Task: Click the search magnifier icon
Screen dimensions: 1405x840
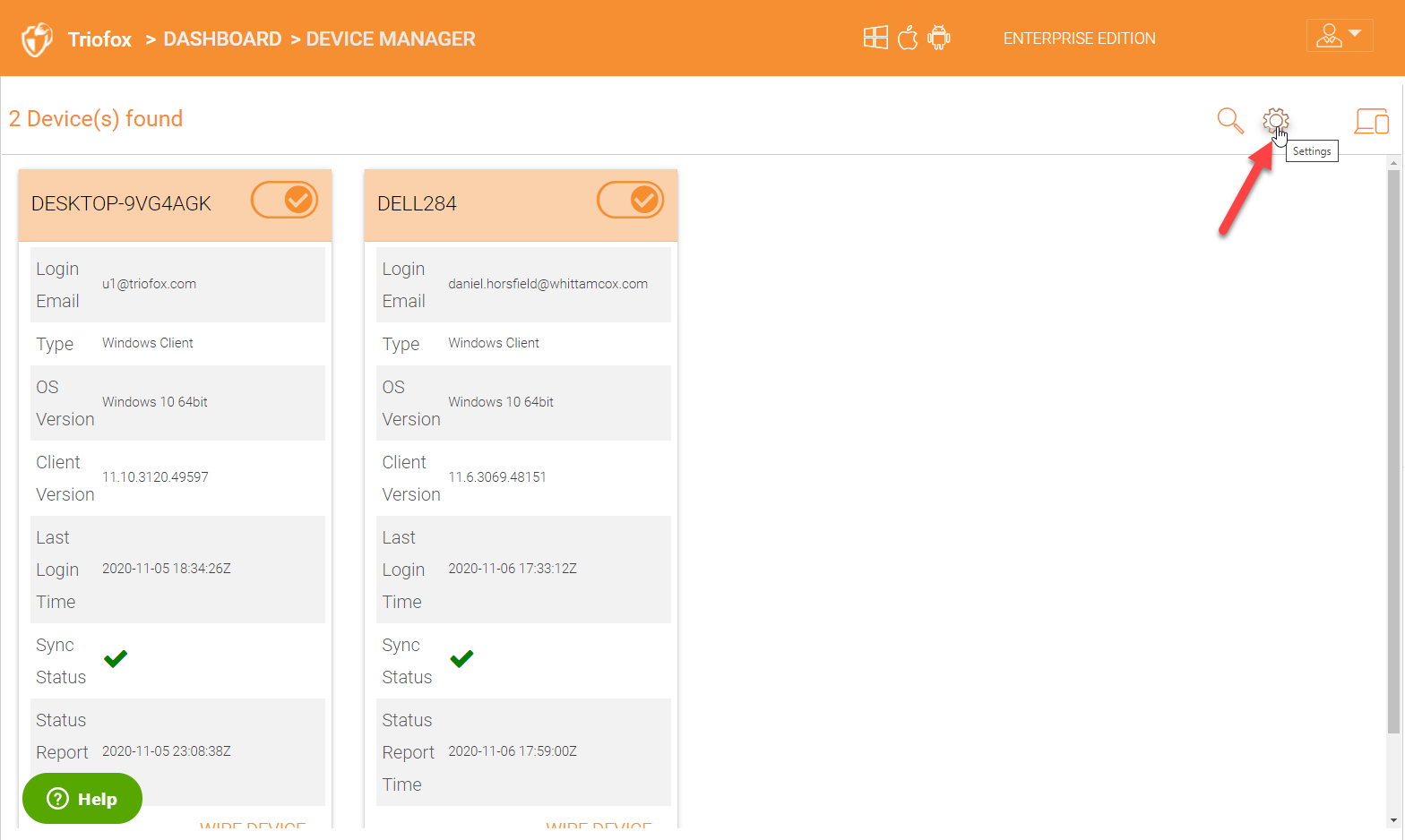Action: [1230, 120]
